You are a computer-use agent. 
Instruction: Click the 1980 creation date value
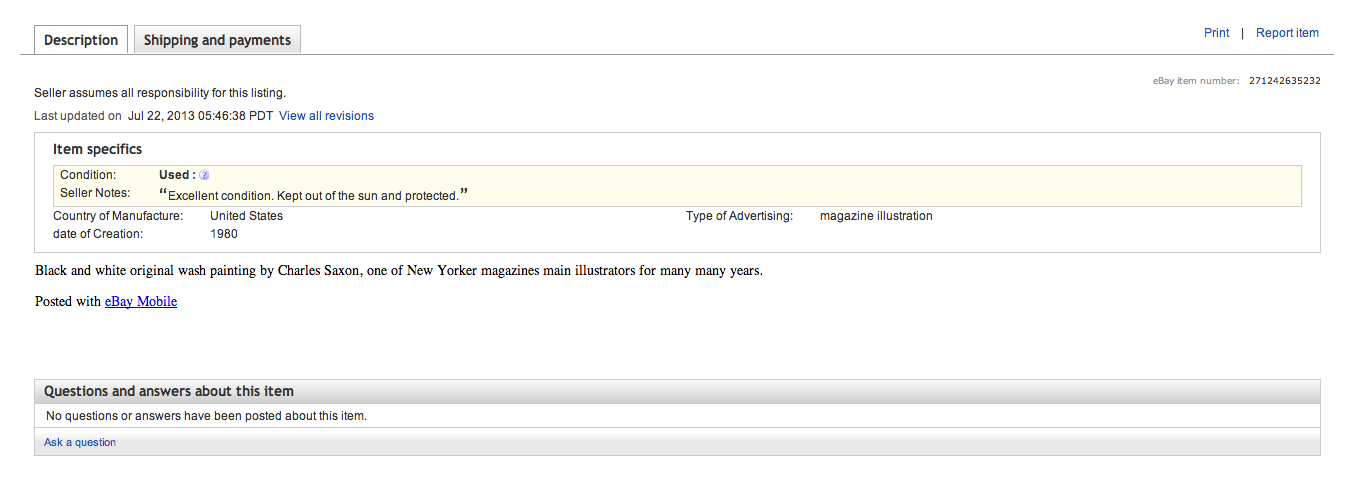click(x=224, y=234)
